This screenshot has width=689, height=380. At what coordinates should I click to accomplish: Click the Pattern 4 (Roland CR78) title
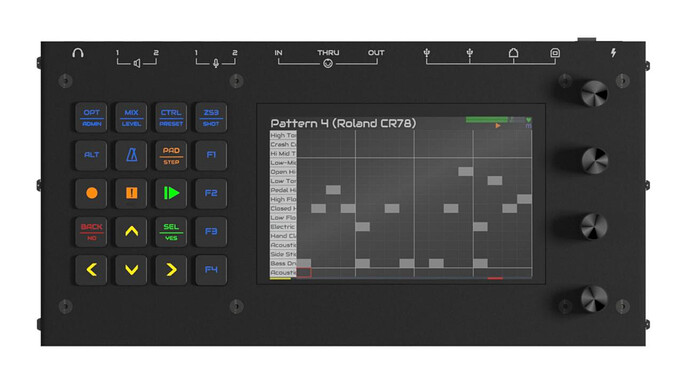pos(343,123)
